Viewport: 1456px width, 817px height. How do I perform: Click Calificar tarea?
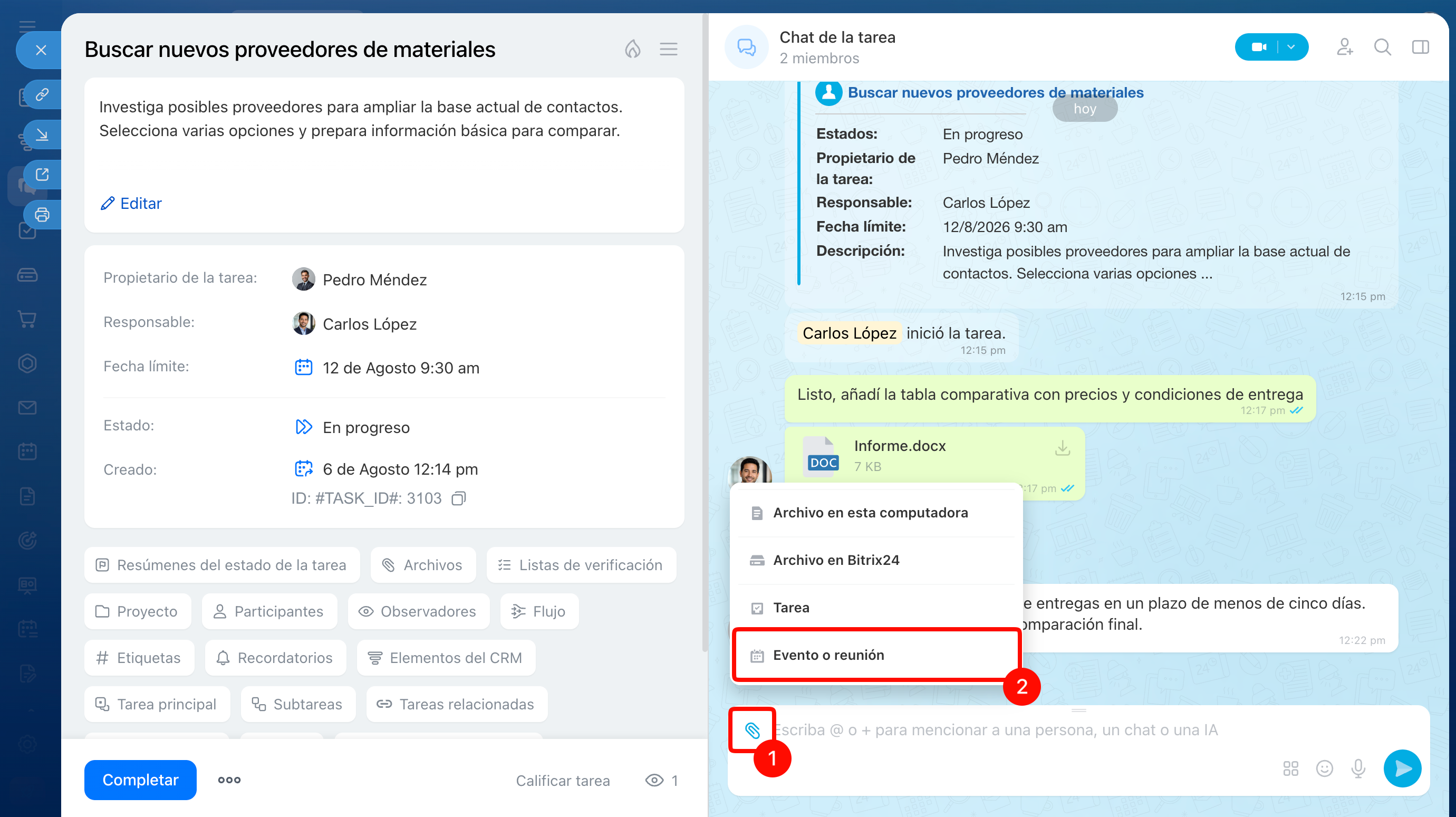click(563, 780)
